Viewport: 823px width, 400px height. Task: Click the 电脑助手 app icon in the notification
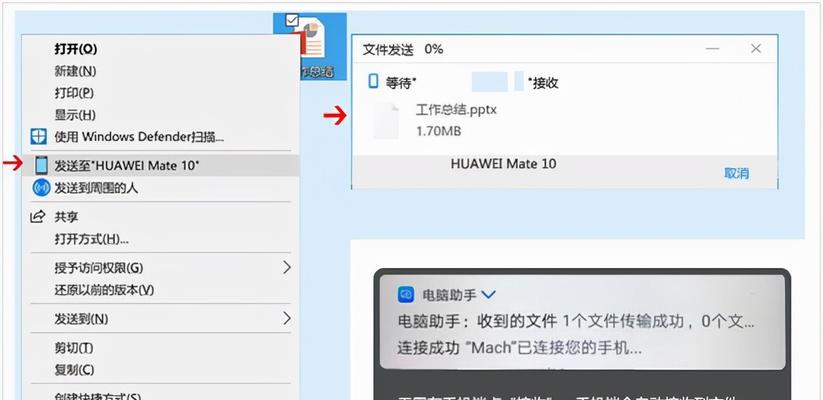coord(406,295)
